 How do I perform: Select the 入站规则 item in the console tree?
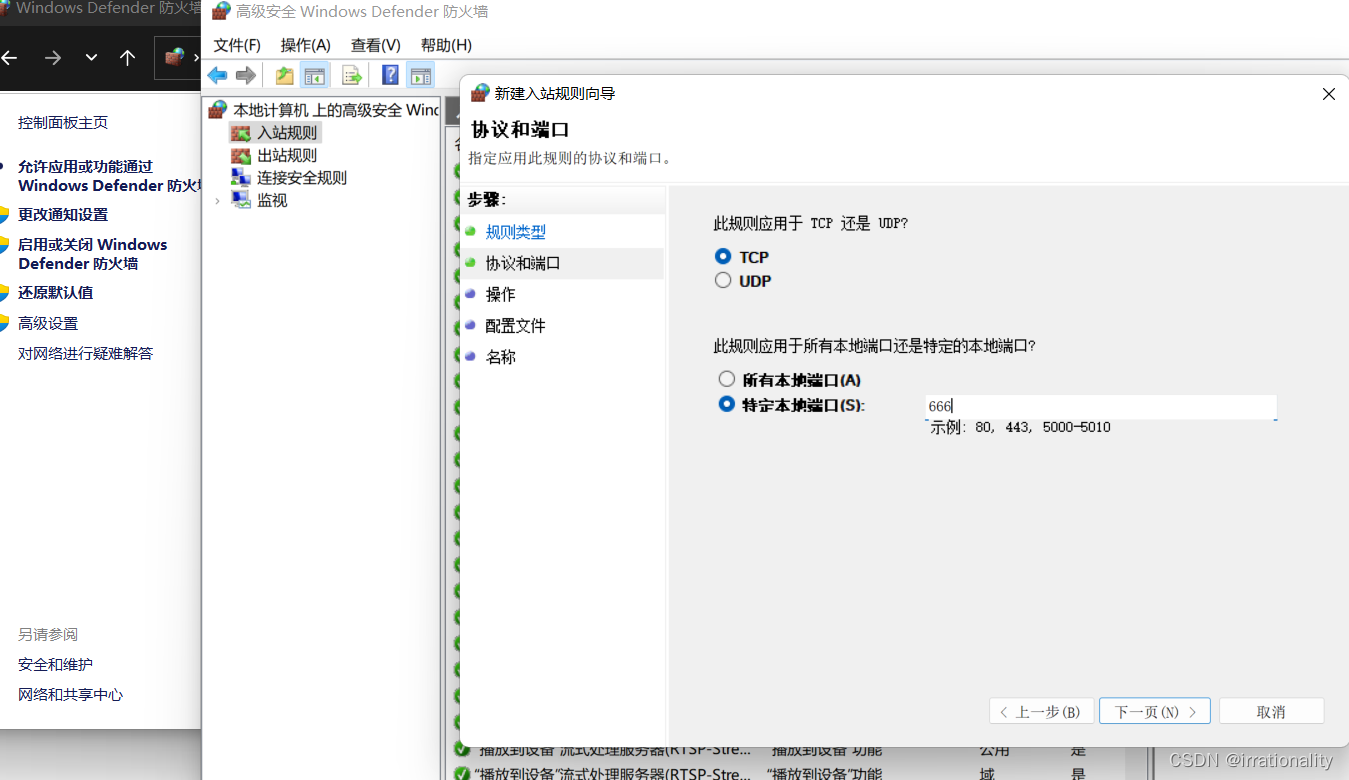pyautogui.click(x=285, y=131)
